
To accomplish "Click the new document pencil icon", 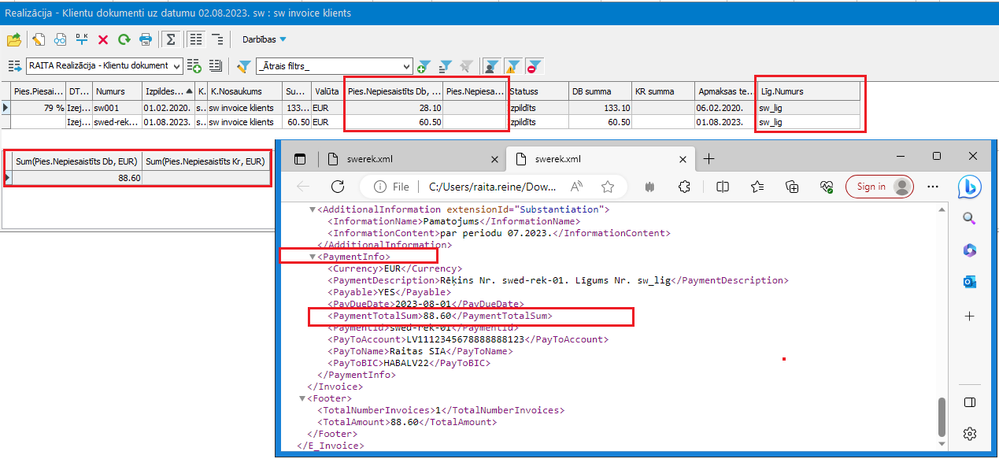I will (39, 40).
